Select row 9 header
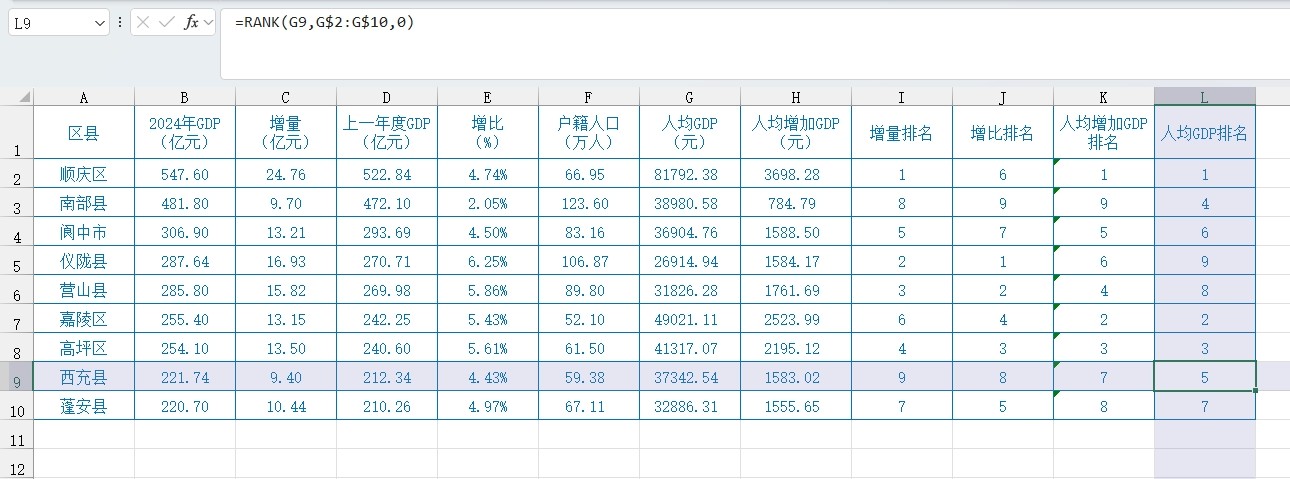The height and width of the screenshot is (479, 1290). click(x=16, y=378)
